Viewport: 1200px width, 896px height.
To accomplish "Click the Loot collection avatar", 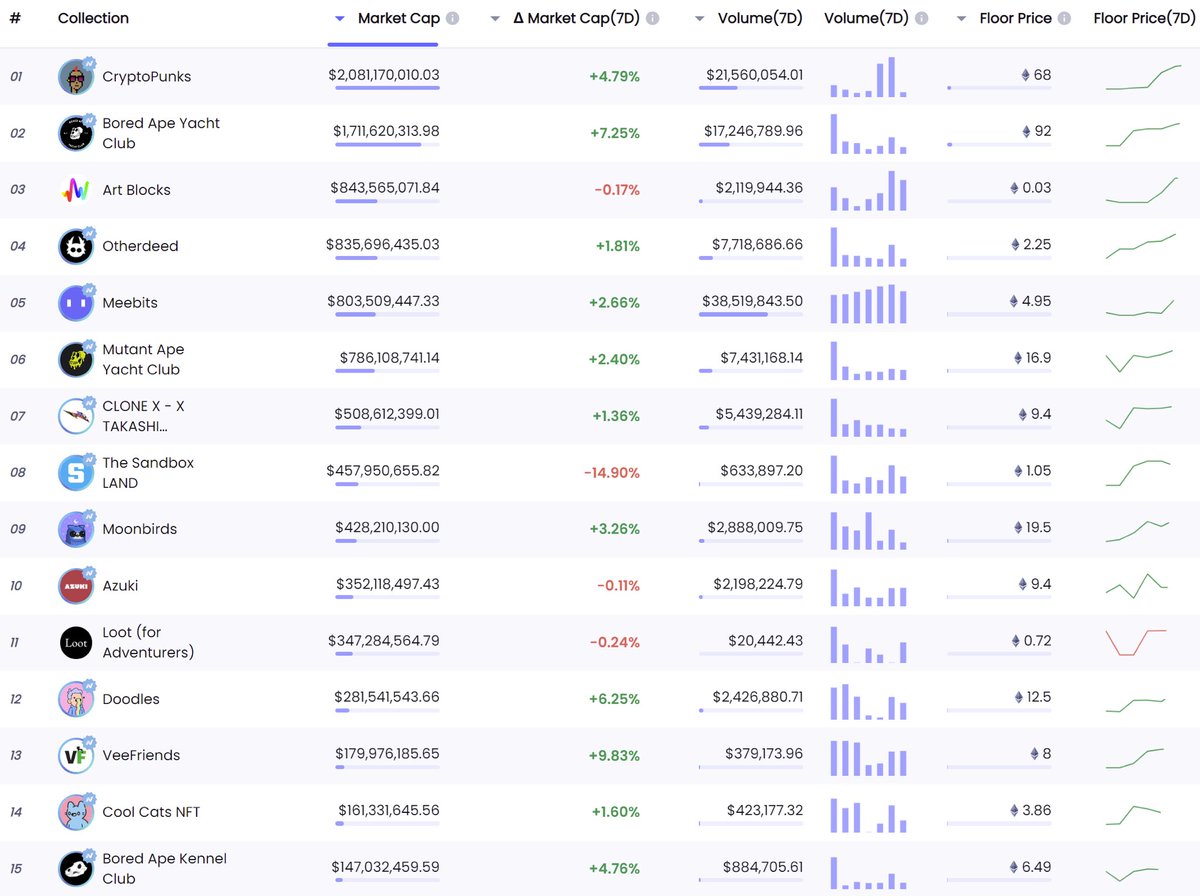I will pos(76,642).
